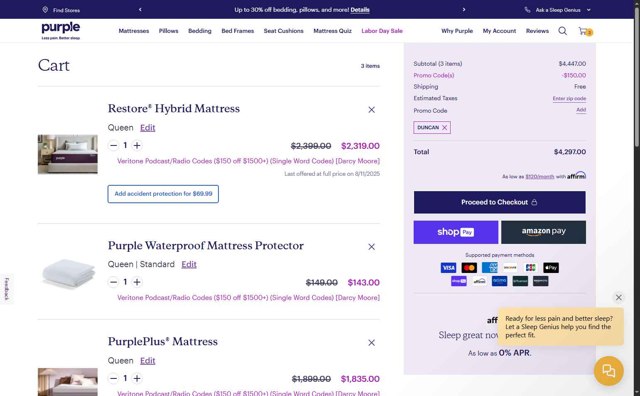Show next promo banner with right arrow
The height and width of the screenshot is (396, 640).
pyautogui.click(x=464, y=9)
